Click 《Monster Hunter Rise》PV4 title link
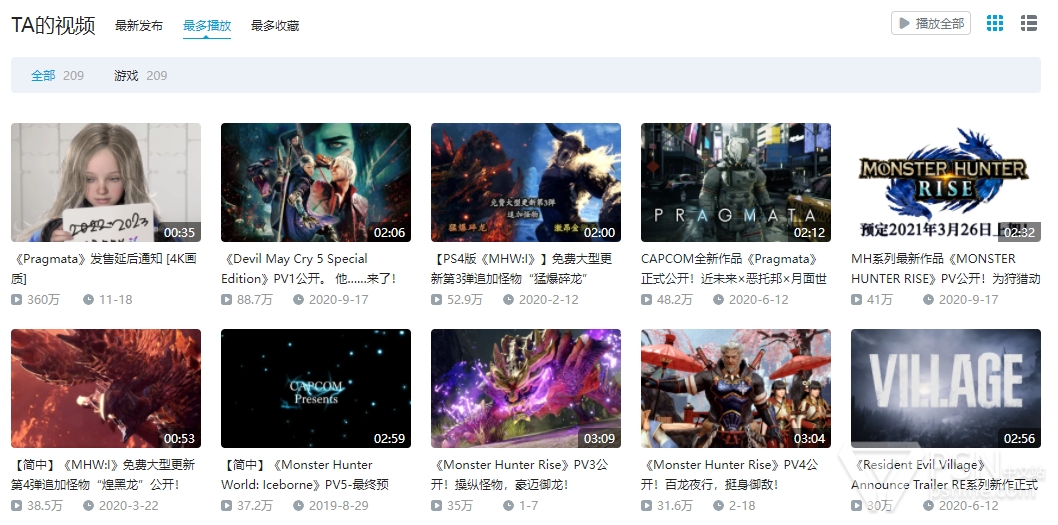Viewport: 1058px width, 525px height. [x=729, y=474]
